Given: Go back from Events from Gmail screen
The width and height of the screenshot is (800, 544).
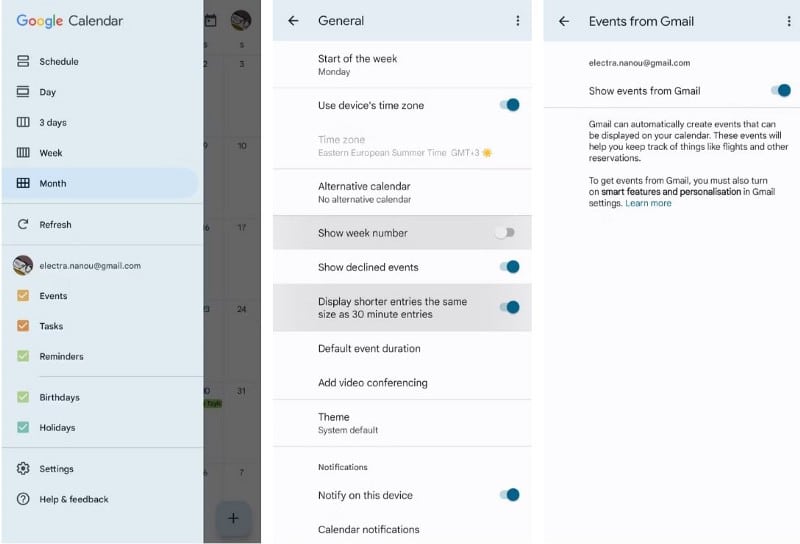Looking at the screenshot, I should [x=564, y=21].
